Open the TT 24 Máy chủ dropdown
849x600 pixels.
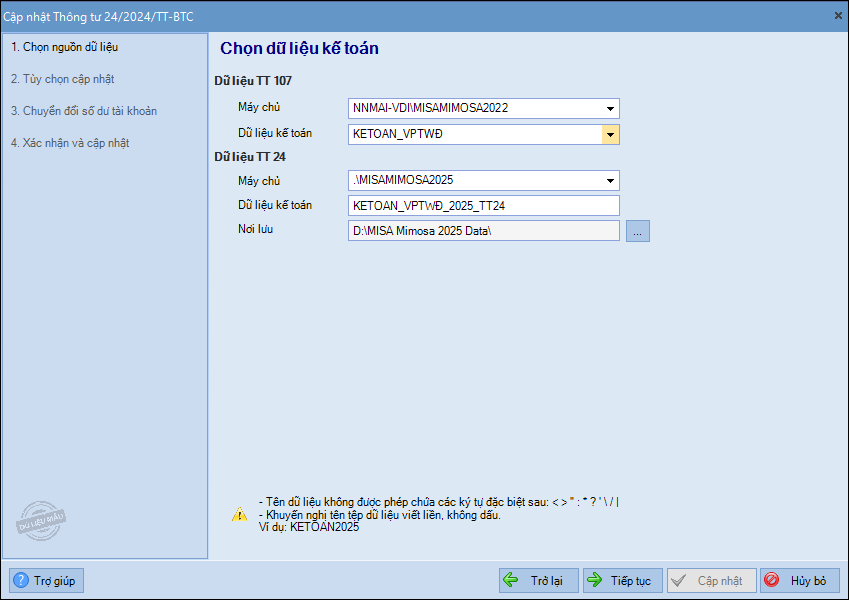(x=610, y=180)
